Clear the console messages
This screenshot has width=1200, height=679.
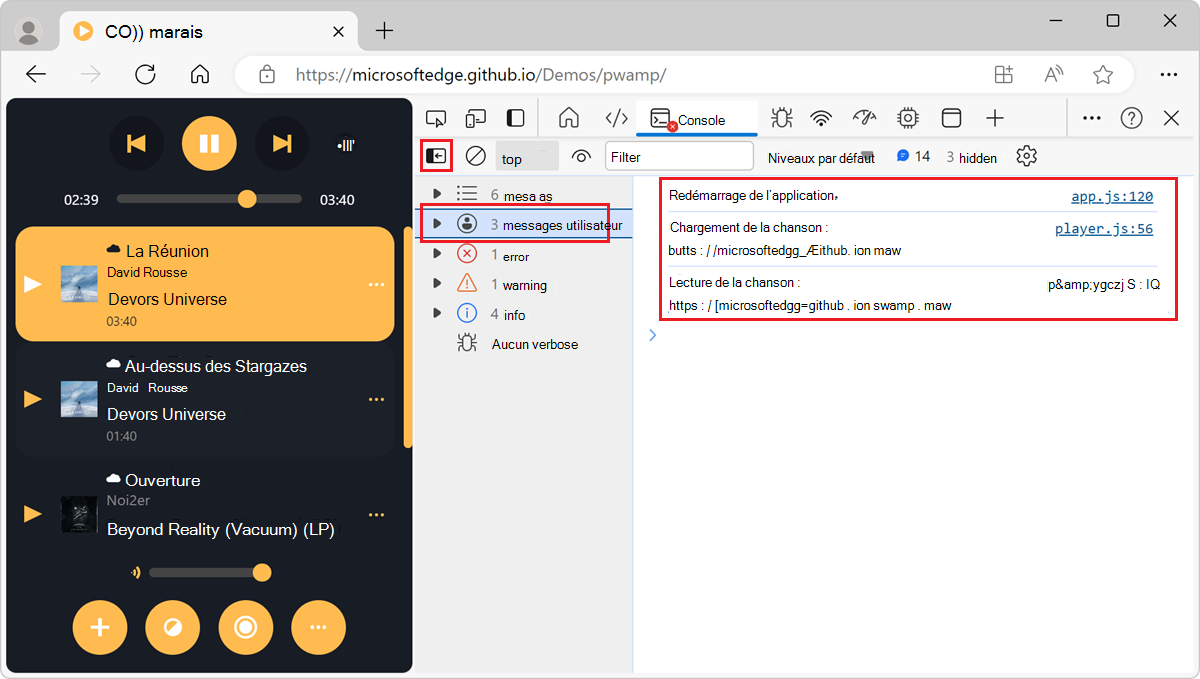pyautogui.click(x=475, y=156)
